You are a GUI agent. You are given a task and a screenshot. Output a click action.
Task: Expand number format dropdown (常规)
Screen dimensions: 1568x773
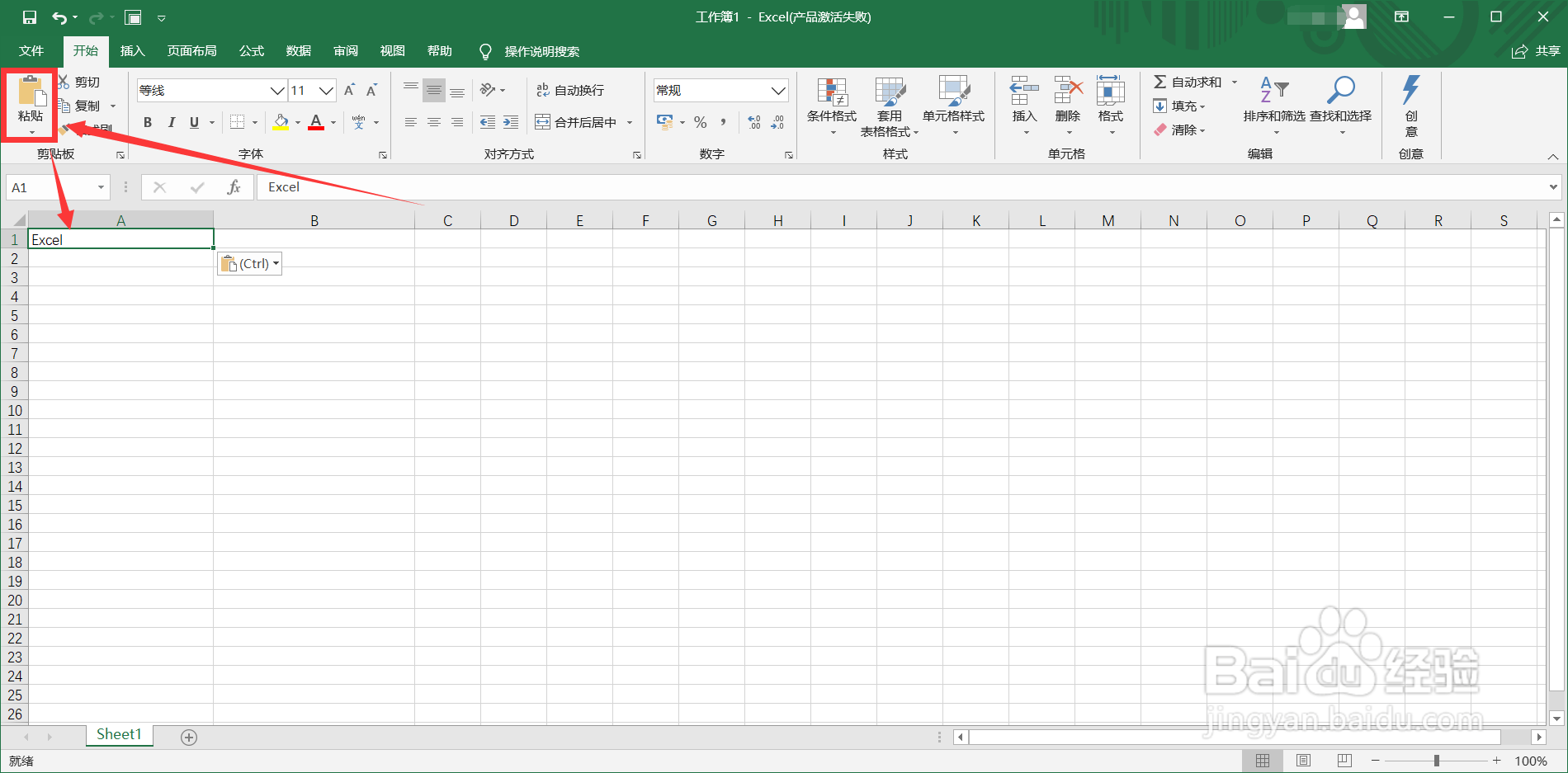click(778, 90)
